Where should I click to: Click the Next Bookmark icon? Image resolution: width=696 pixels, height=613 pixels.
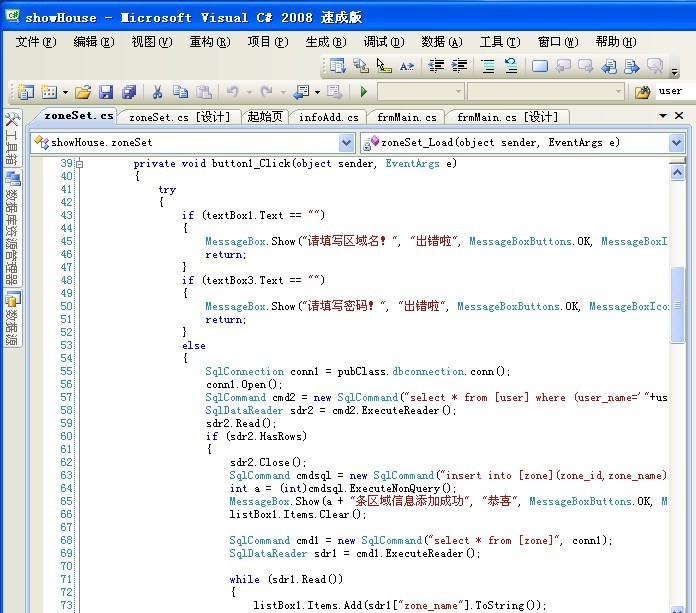(586, 66)
